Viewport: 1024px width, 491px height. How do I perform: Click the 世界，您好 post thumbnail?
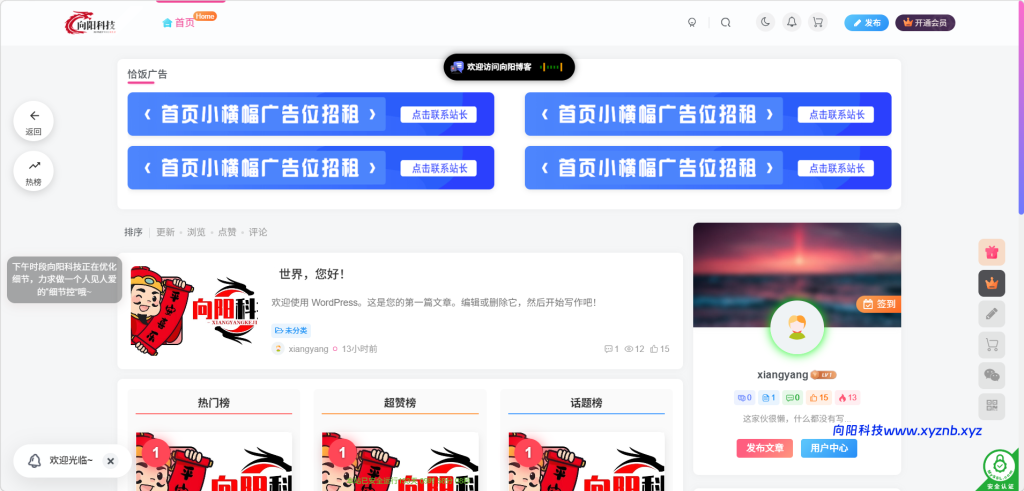coord(194,311)
